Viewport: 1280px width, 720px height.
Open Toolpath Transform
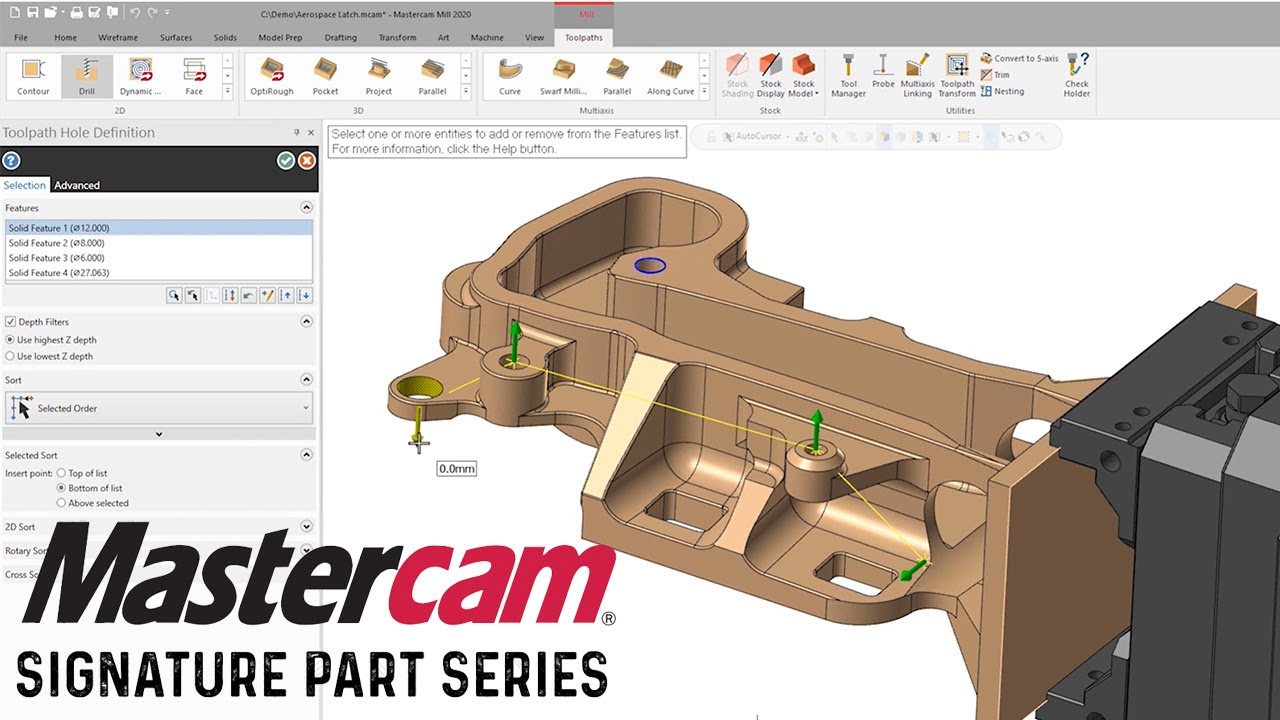(x=957, y=77)
